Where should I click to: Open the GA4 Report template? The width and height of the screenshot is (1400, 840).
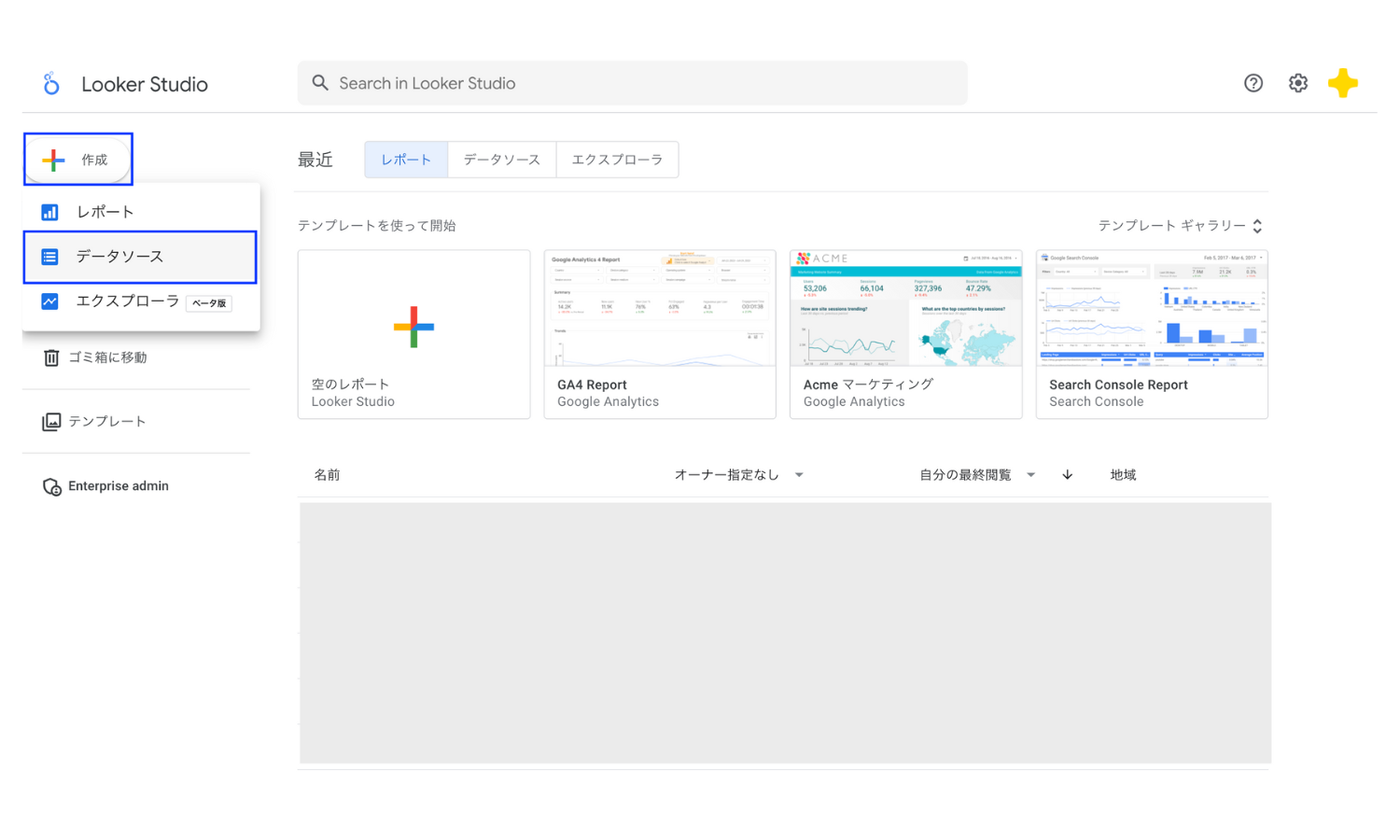click(x=660, y=333)
